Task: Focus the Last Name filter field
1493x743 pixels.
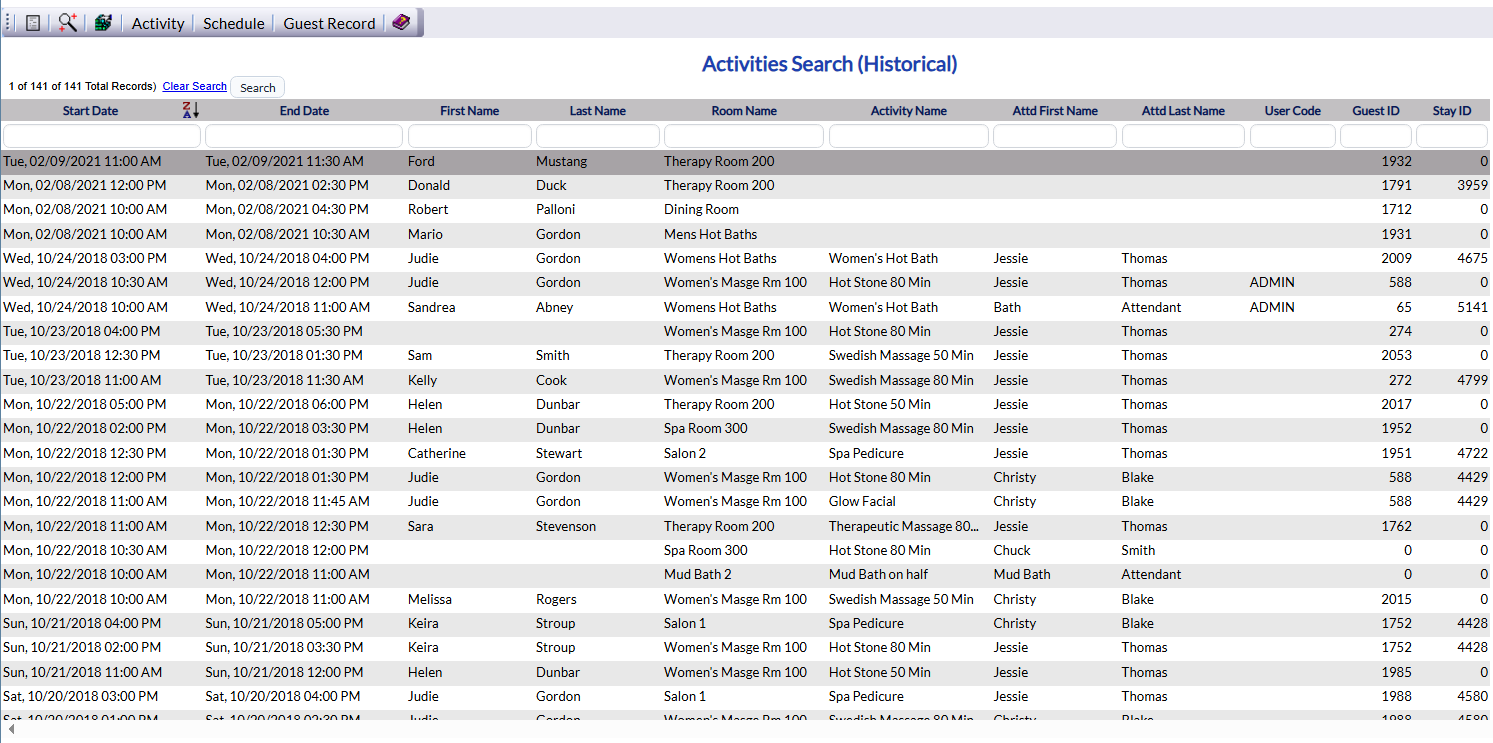Action: click(598, 136)
